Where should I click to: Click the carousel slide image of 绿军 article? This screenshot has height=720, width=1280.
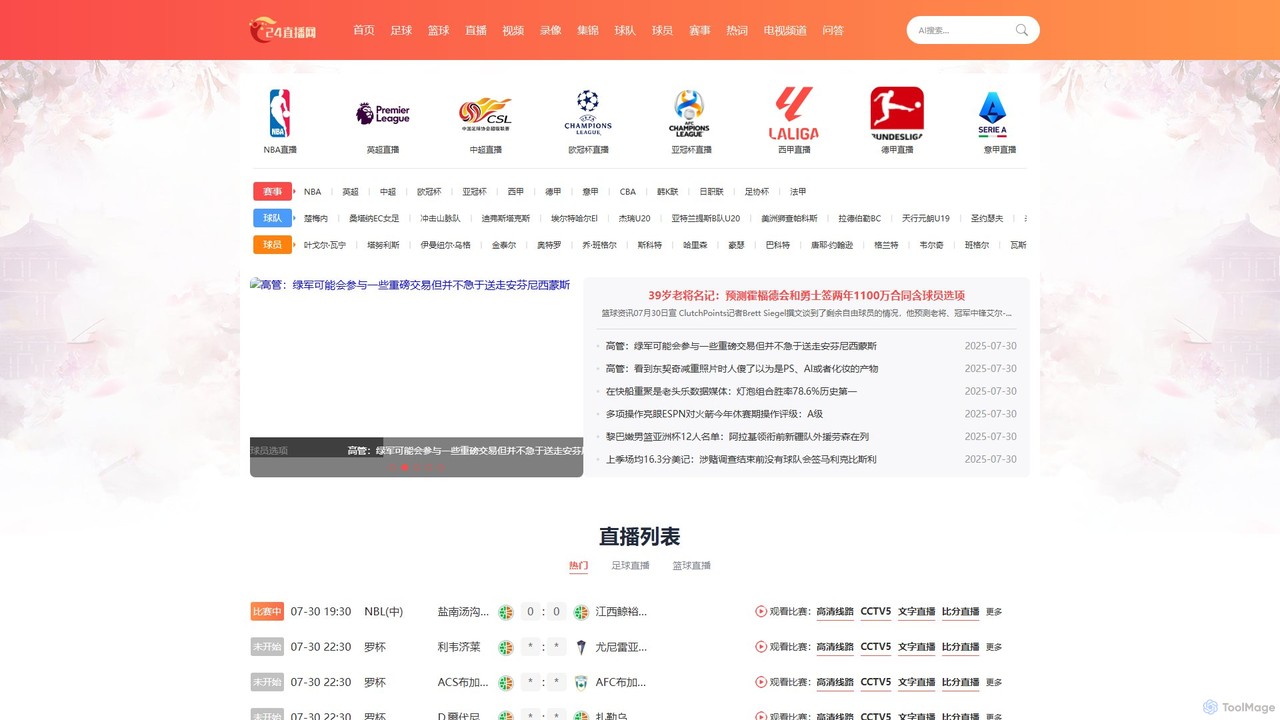point(416,376)
